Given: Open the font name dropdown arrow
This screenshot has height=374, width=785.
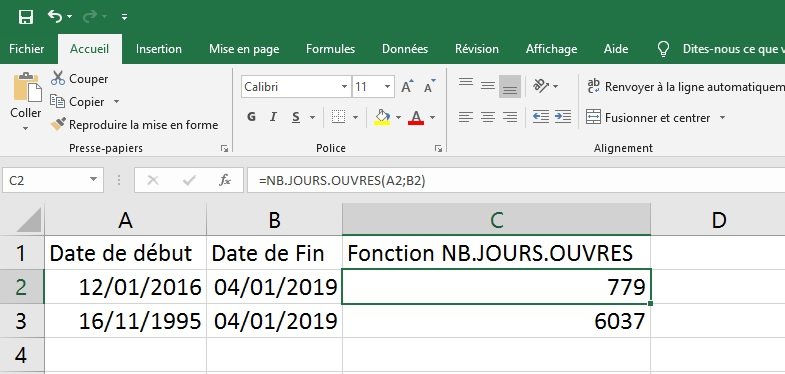Looking at the screenshot, I should coord(344,87).
